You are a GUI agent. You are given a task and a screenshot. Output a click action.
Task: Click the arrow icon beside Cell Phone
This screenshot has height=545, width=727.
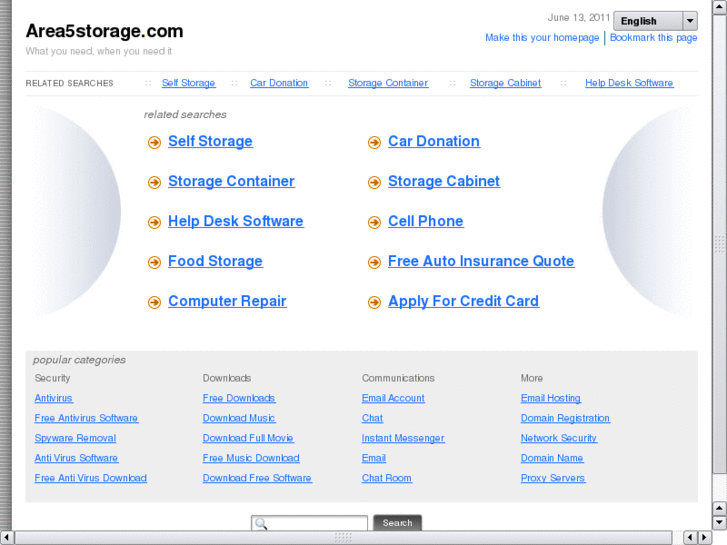pos(374,223)
